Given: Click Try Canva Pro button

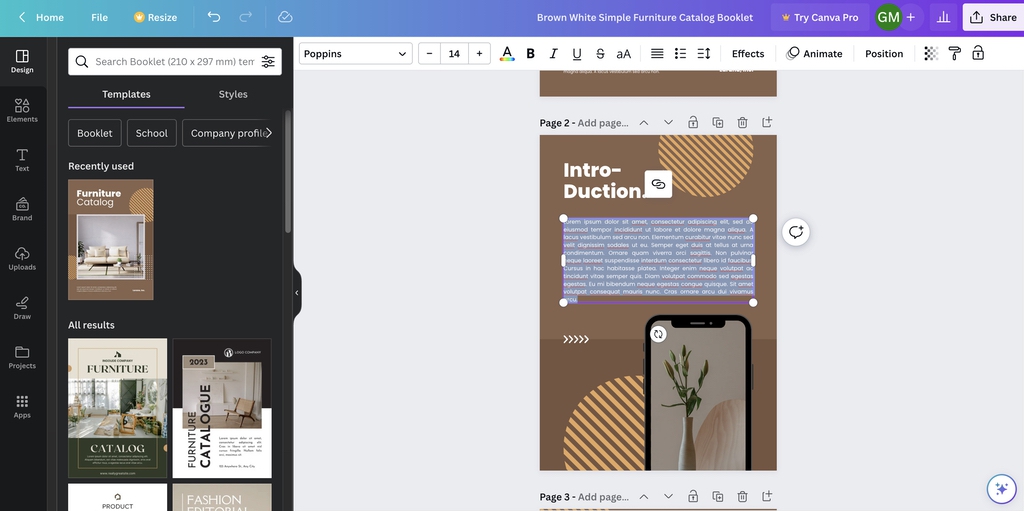Looking at the screenshot, I should [x=820, y=17].
